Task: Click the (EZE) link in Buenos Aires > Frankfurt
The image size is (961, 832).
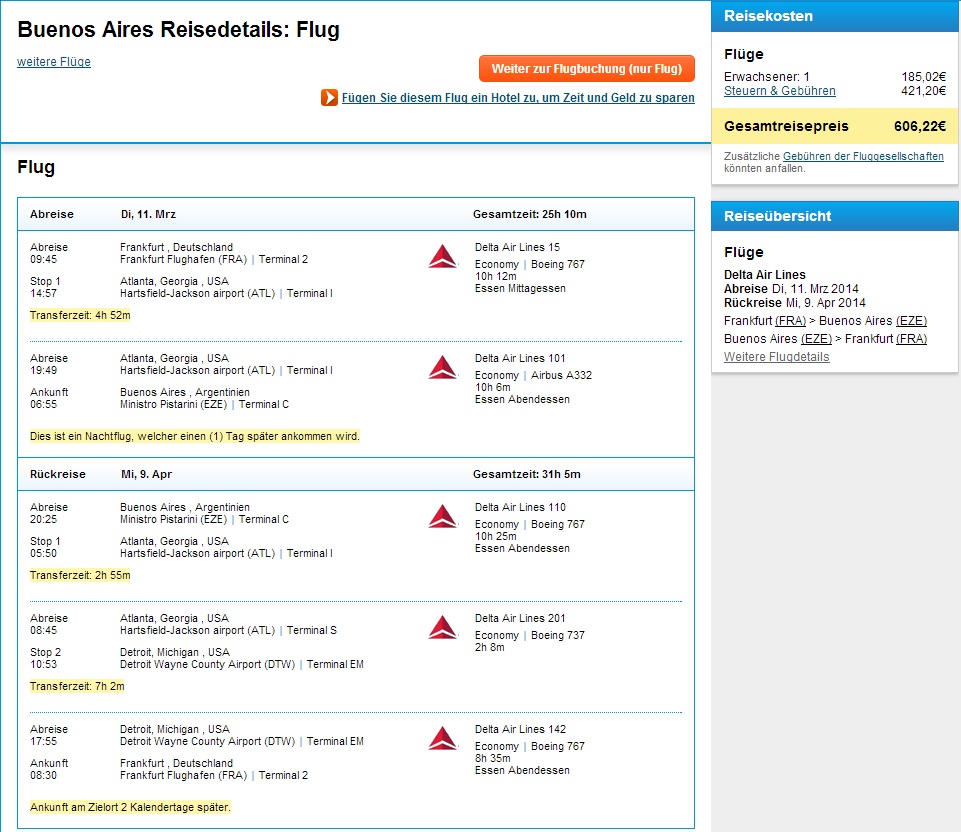Action: pos(816,339)
